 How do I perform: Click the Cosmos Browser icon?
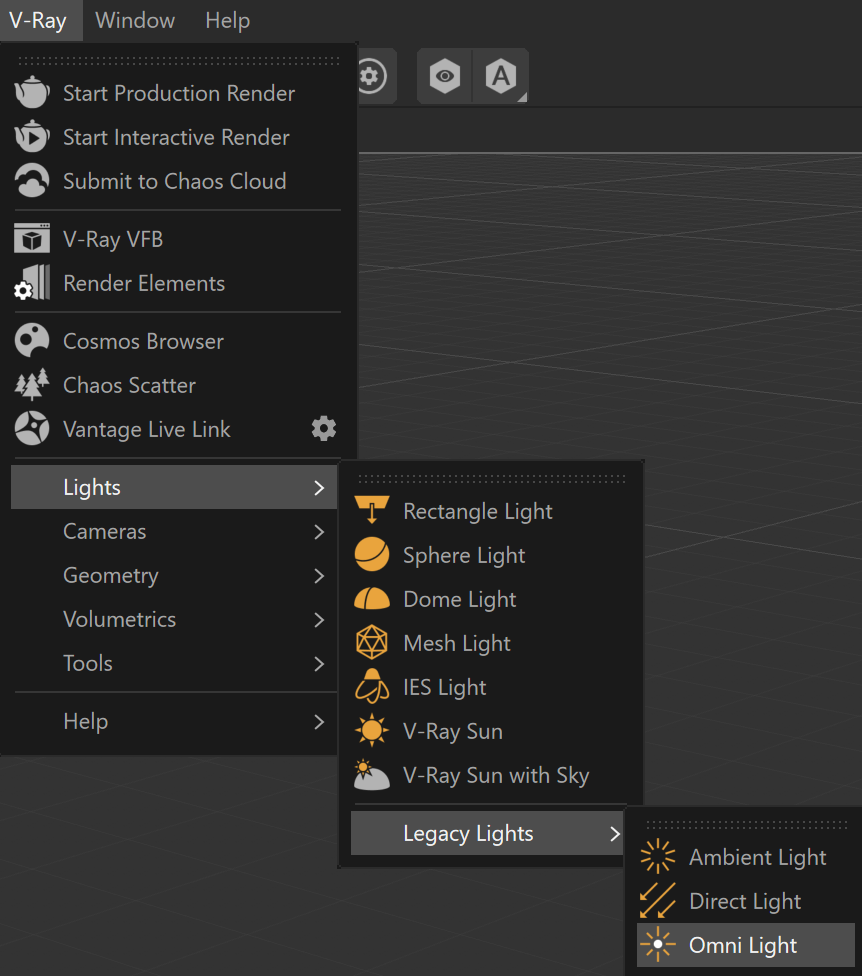[32, 340]
